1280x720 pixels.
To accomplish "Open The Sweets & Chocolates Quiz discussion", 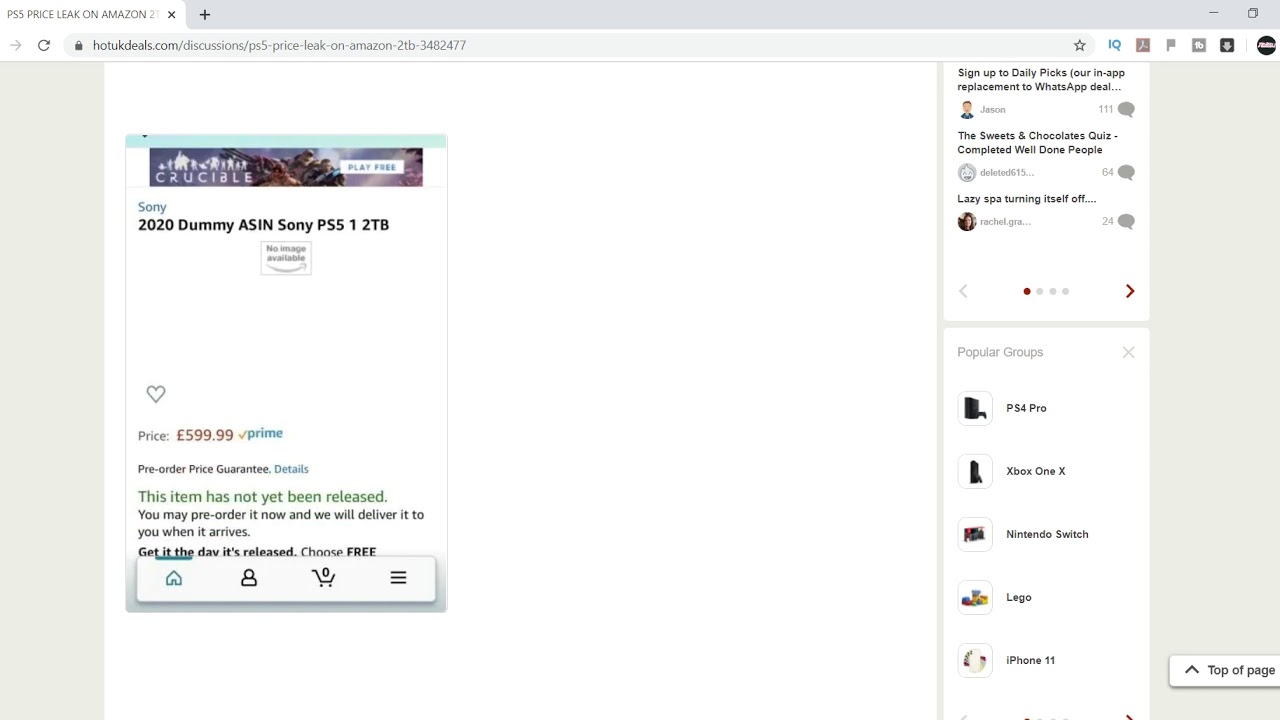I will coord(1037,143).
